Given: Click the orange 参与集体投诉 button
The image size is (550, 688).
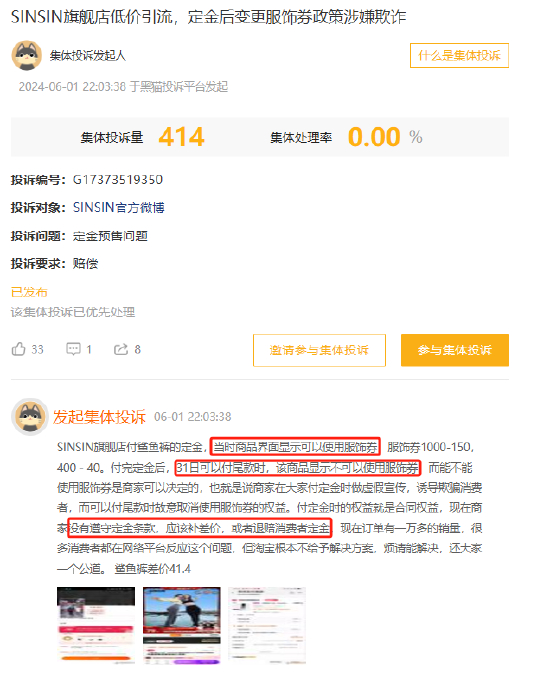Looking at the screenshot, I should (455, 350).
